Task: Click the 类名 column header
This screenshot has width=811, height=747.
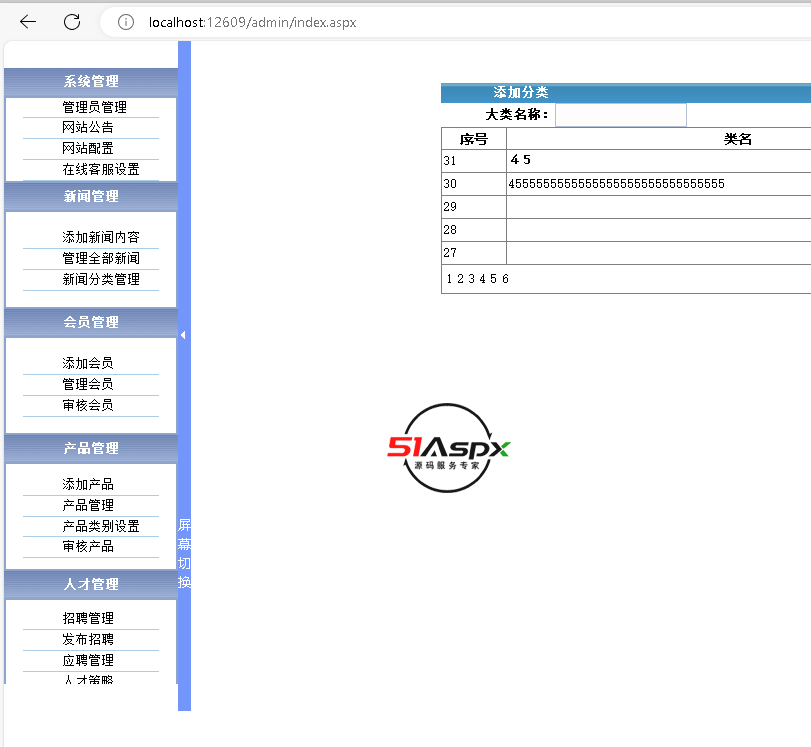Action: [738, 139]
